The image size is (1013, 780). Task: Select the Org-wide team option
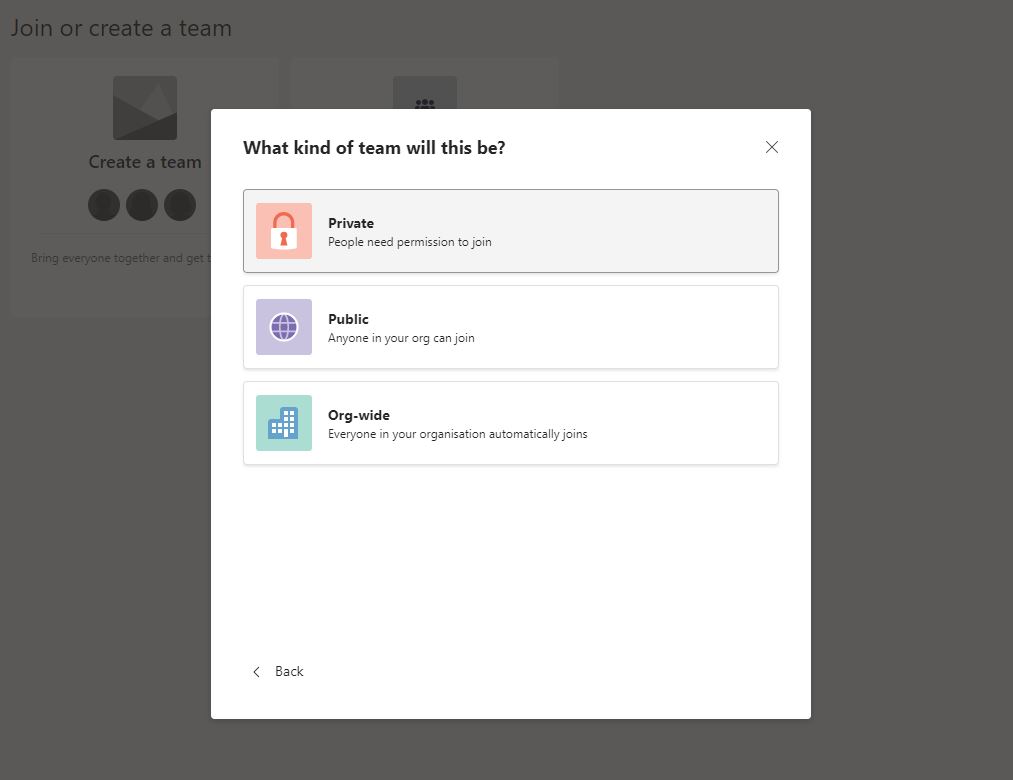510,422
